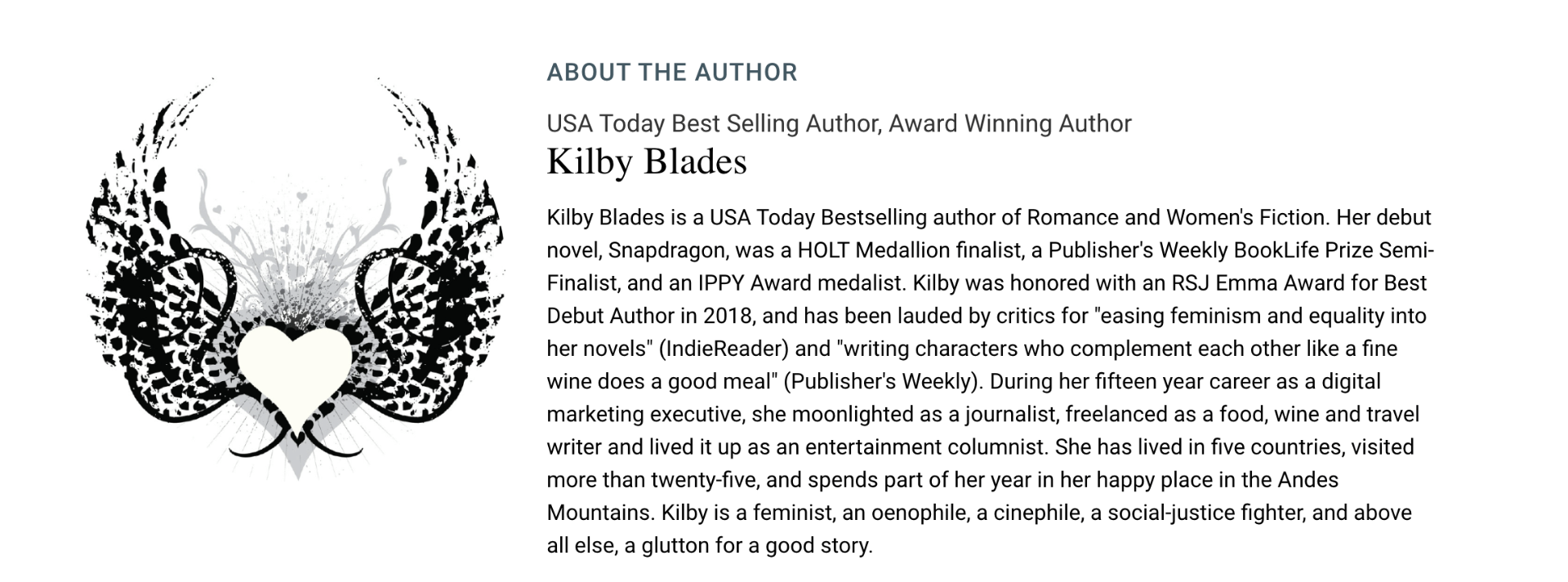The width and height of the screenshot is (1568, 582).
Task: Click "(Publisher's Weekly)" after the wine quote
Action: tap(882, 381)
